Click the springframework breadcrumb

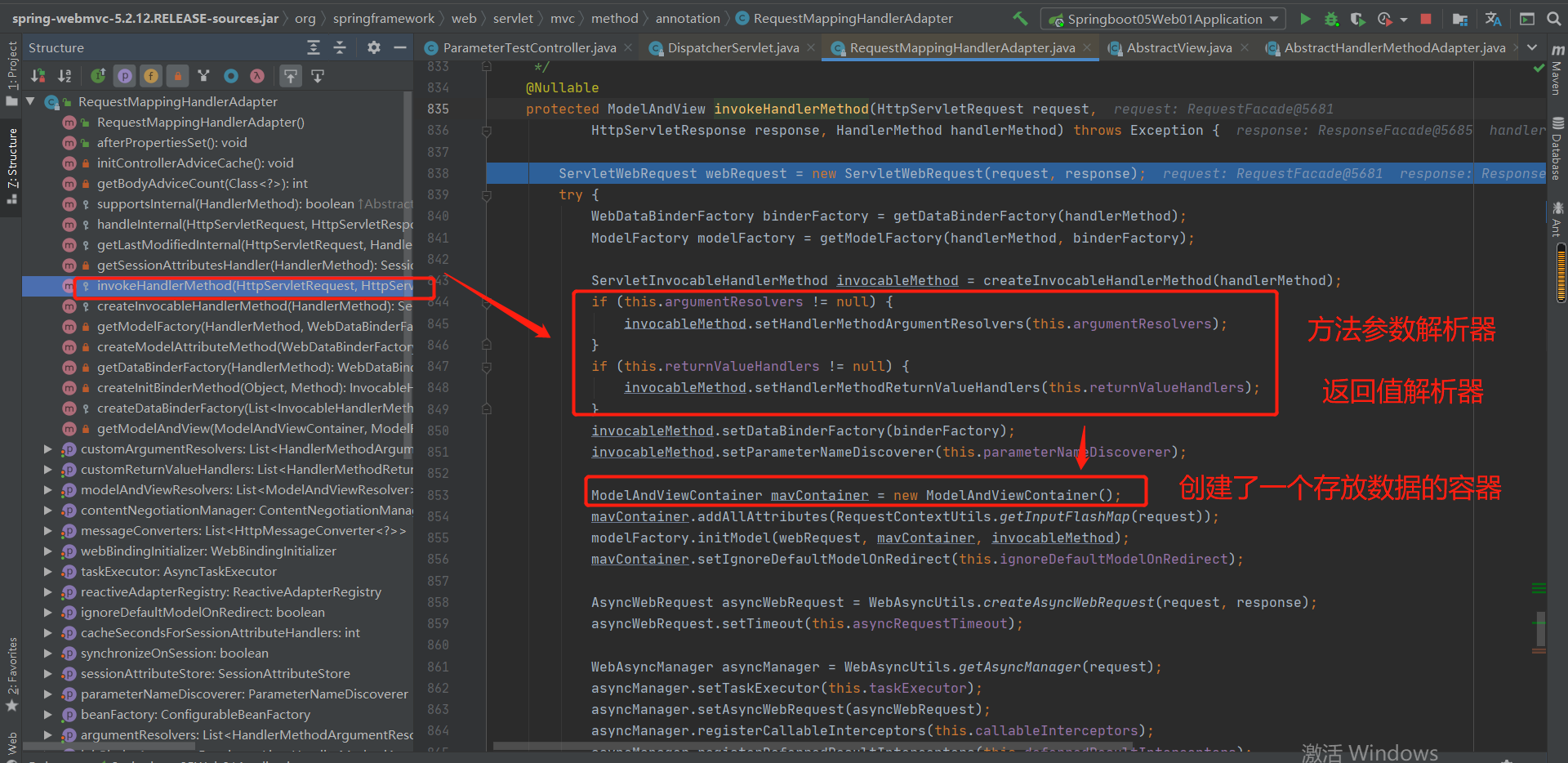coord(384,18)
